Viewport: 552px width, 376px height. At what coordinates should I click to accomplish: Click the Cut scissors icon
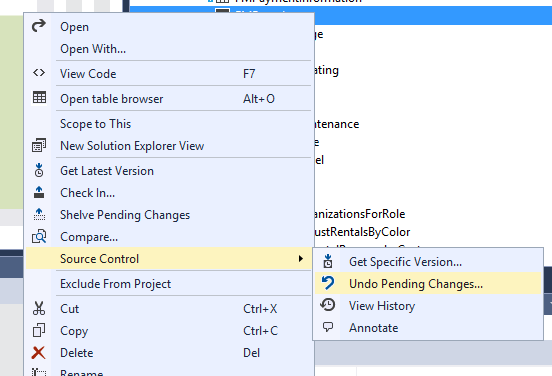[x=39, y=308]
